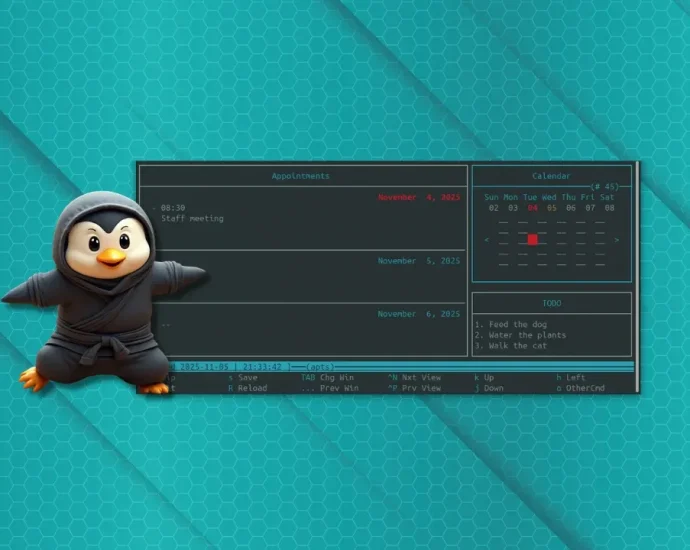Click the ^P Prv View command

point(414,388)
